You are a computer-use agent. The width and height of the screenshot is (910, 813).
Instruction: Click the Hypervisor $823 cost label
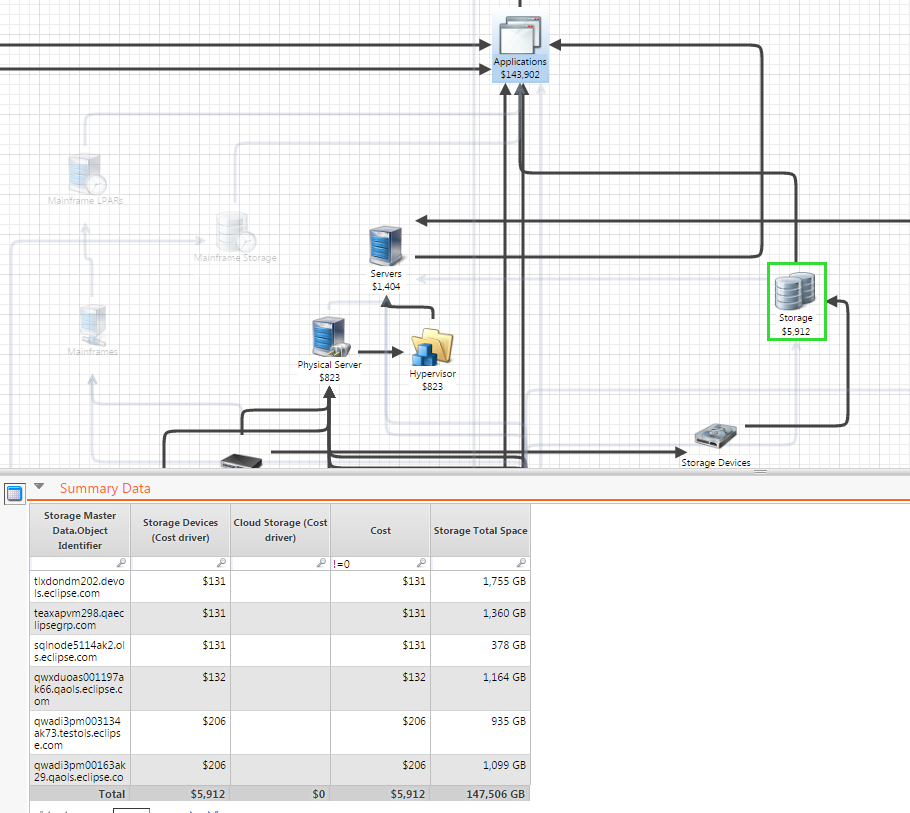[x=432, y=386]
